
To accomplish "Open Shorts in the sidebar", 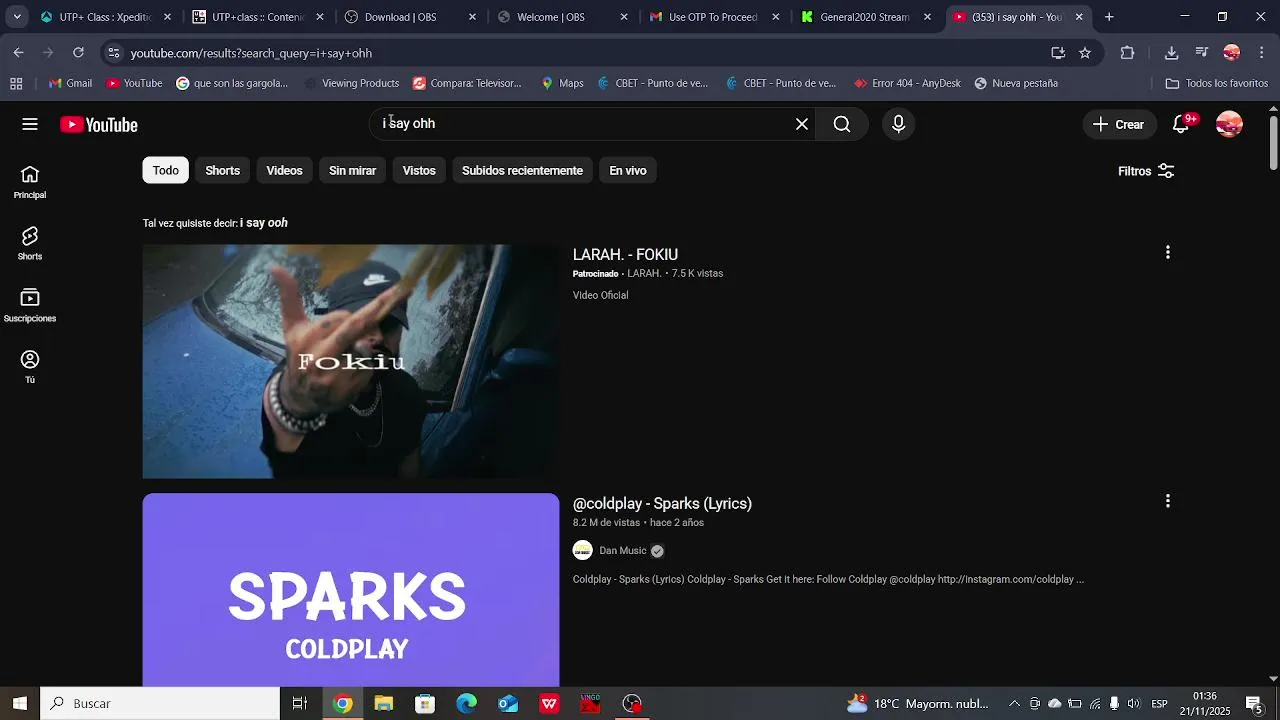I will pos(30,243).
